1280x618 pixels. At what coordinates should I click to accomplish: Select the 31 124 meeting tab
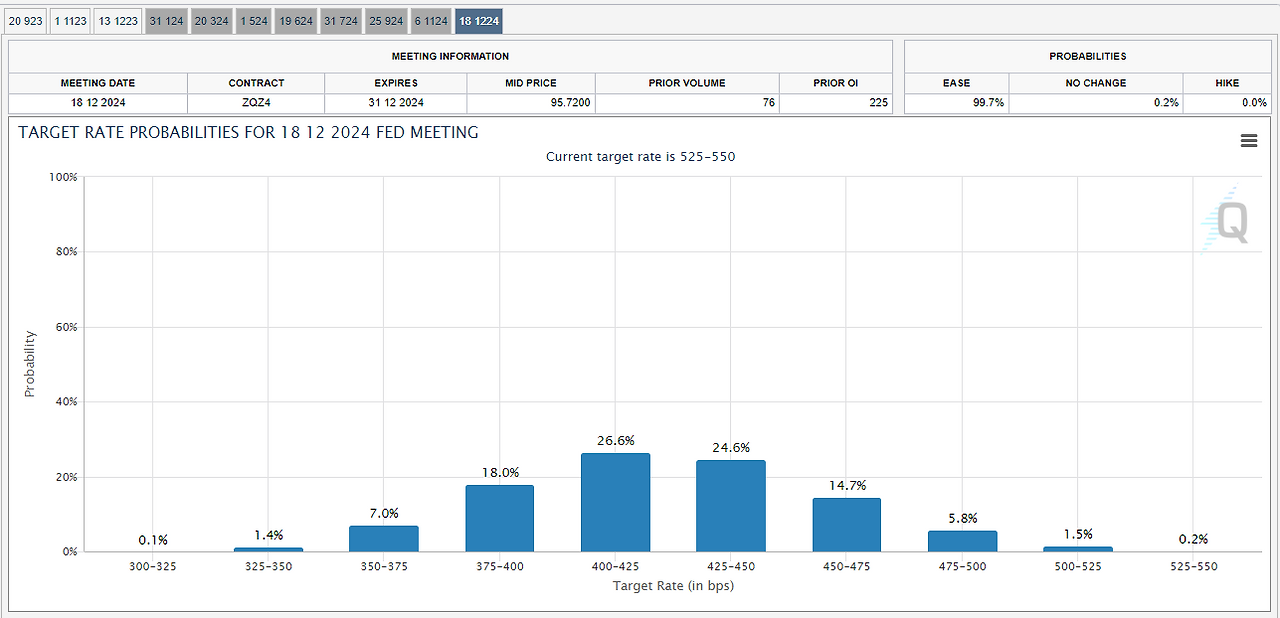pos(166,21)
